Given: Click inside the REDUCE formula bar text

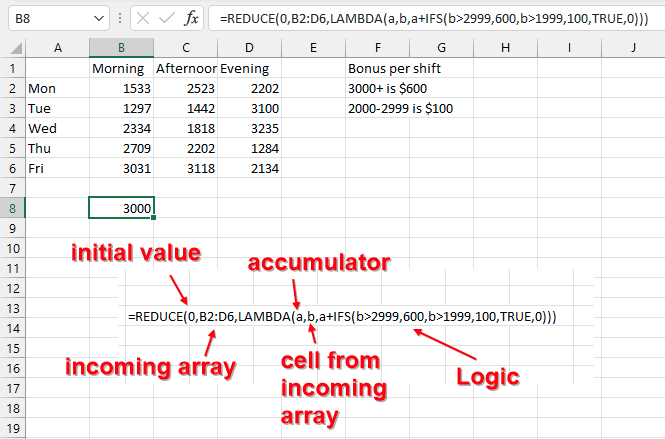Looking at the screenshot, I should pyautogui.click(x=430, y=19).
